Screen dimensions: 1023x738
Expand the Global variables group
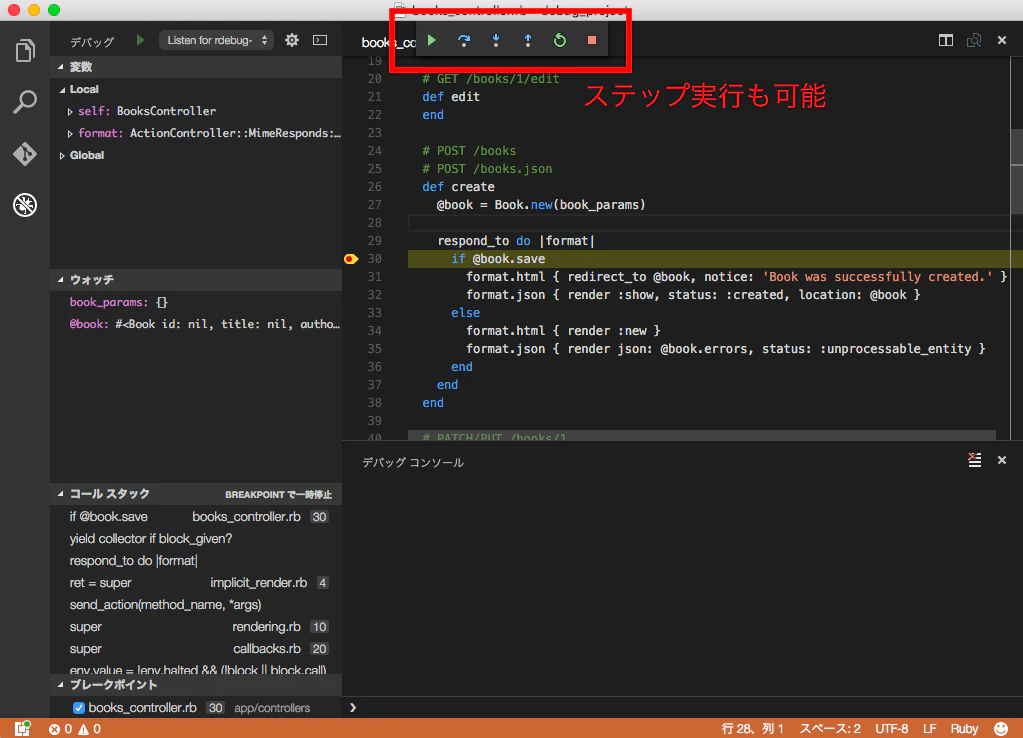[63, 156]
